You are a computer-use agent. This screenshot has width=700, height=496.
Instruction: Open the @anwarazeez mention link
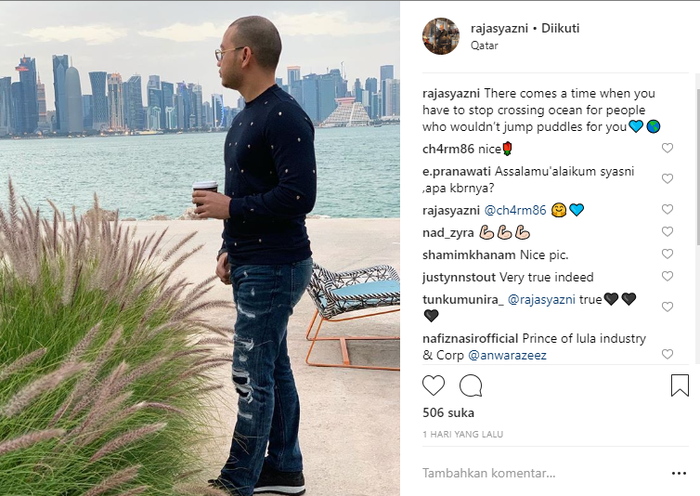[x=507, y=355]
